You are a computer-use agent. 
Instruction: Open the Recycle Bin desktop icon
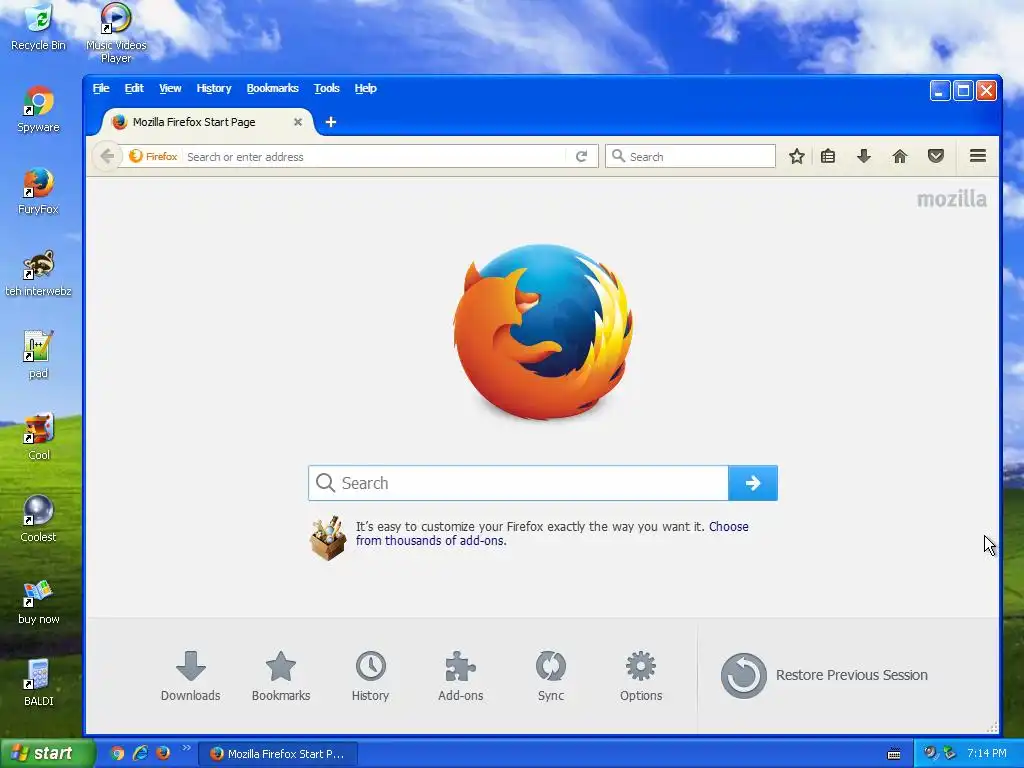38,27
